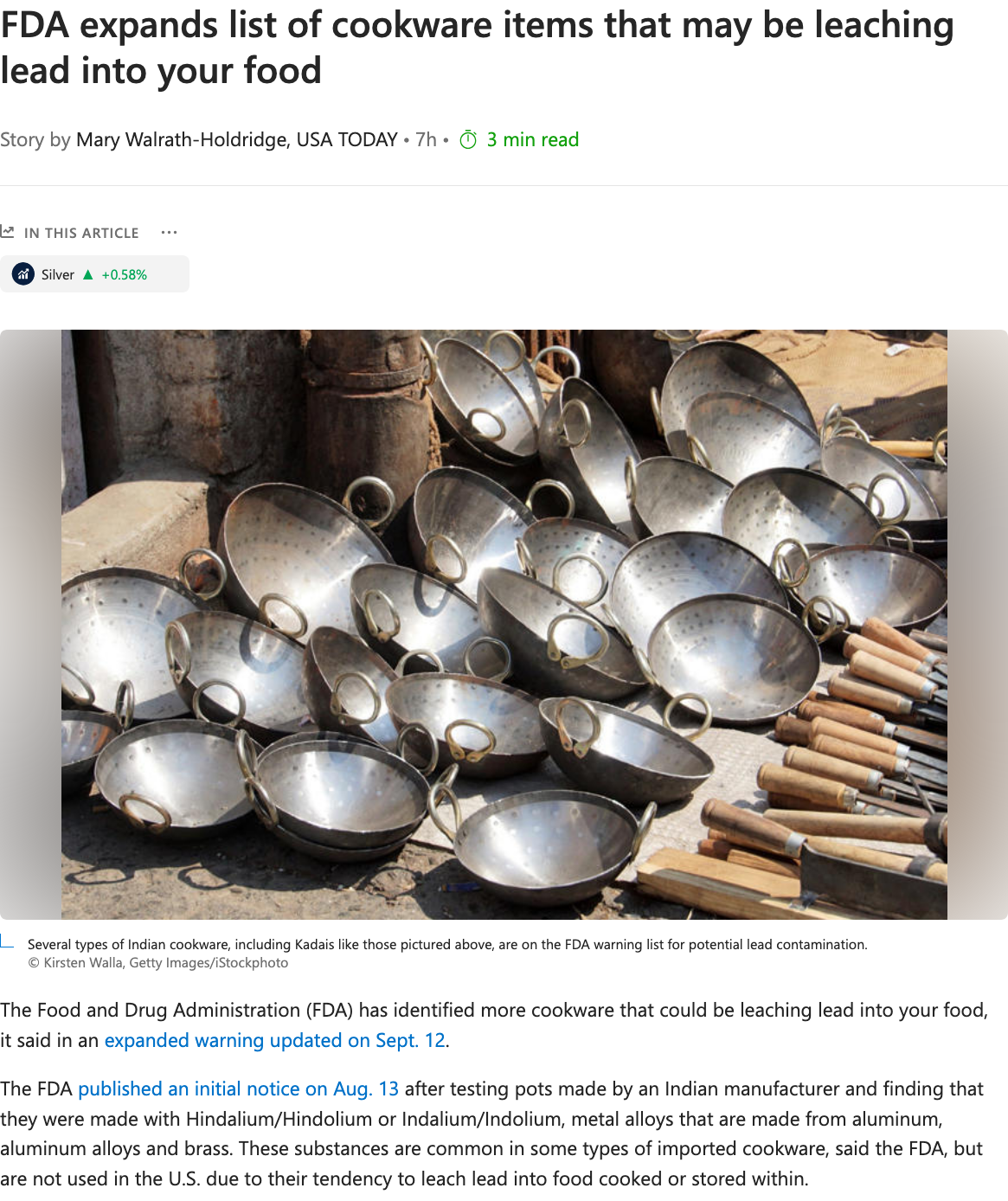Open the expanded warning updated on Sept. 12 link
The image size is (1008, 1201).
point(275,1040)
